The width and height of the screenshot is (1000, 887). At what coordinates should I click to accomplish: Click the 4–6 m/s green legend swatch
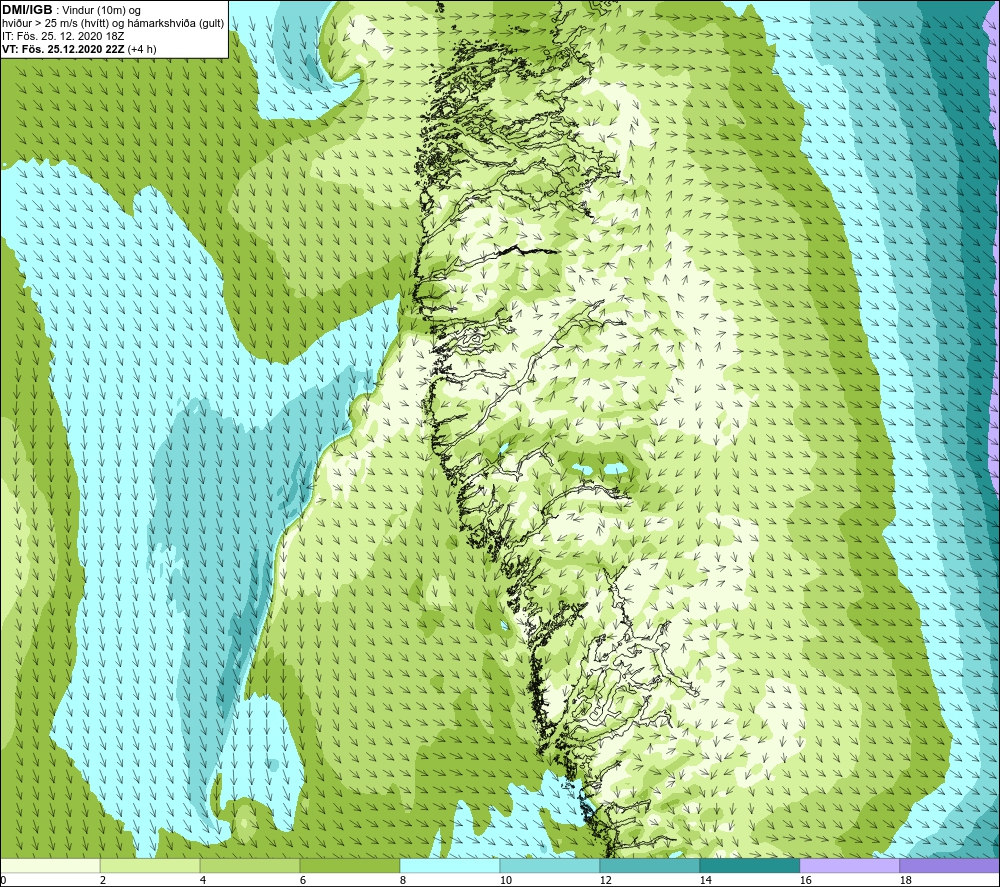(250, 866)
